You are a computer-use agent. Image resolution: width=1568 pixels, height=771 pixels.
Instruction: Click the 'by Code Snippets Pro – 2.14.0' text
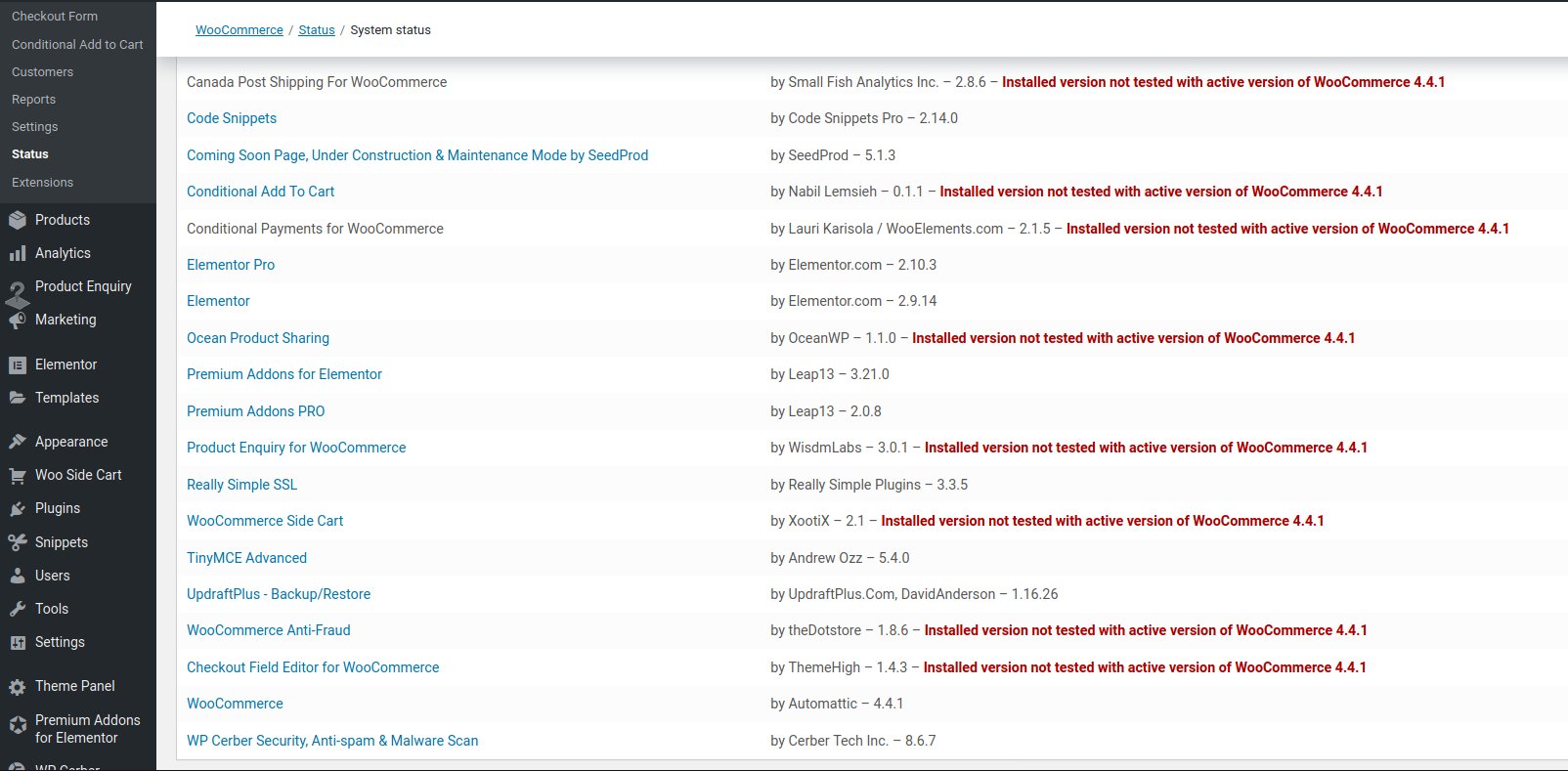[x=864, y=118]
